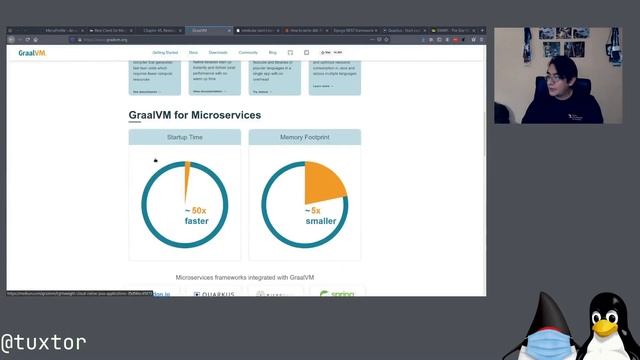Screen dimensions: 640x360
Task: Click the browser back button
Action: (11, 40)
